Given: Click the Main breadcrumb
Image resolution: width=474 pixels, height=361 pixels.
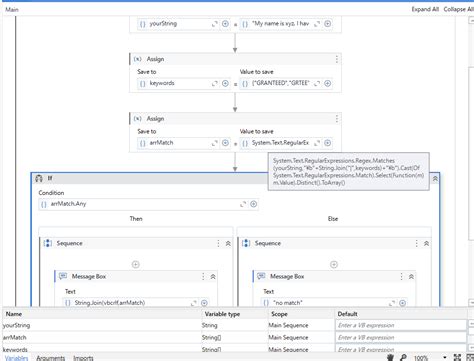Looking at the screenshot, I should point(12,9).
